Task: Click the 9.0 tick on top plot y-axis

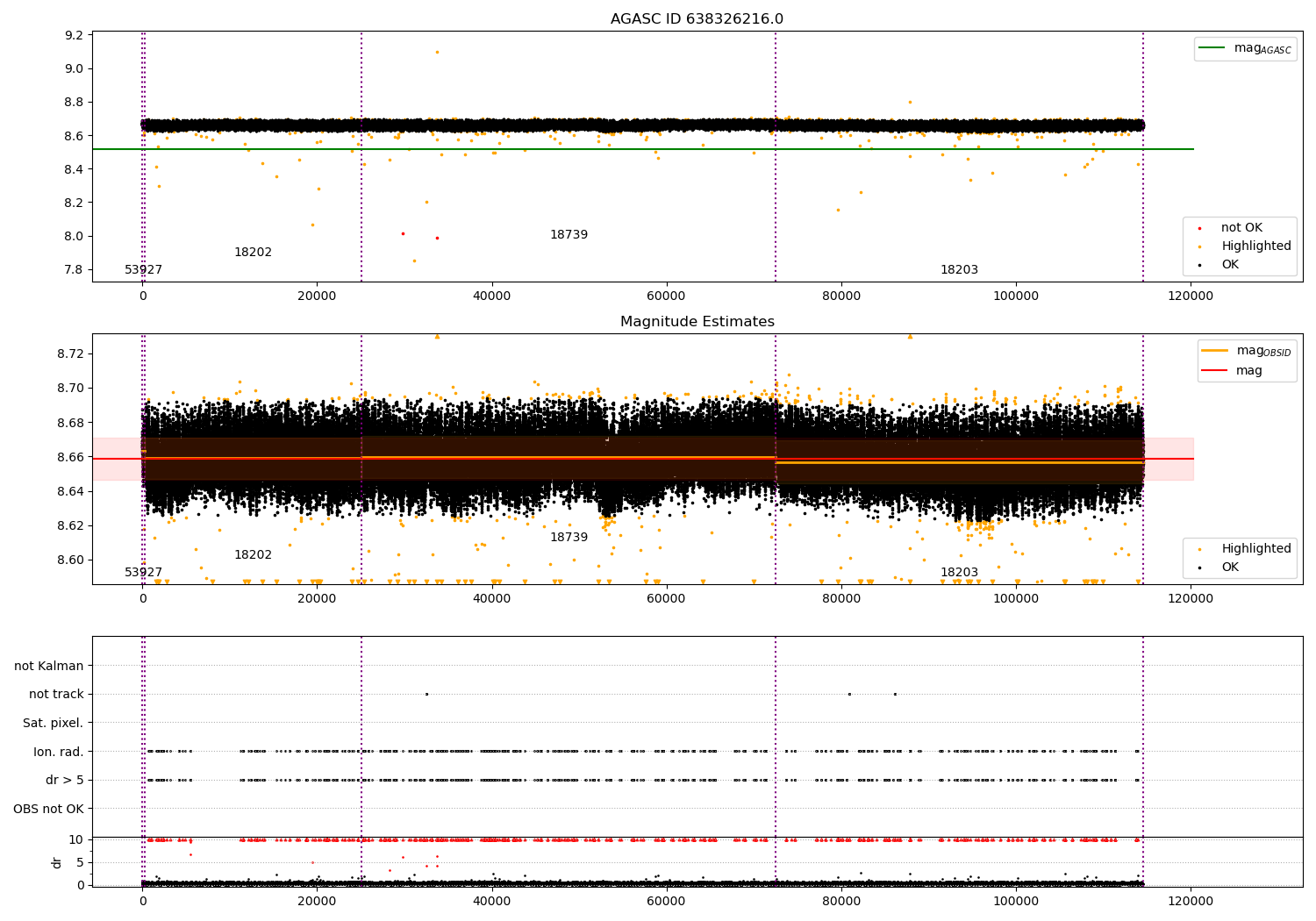Action: click(x=75, y=68)
